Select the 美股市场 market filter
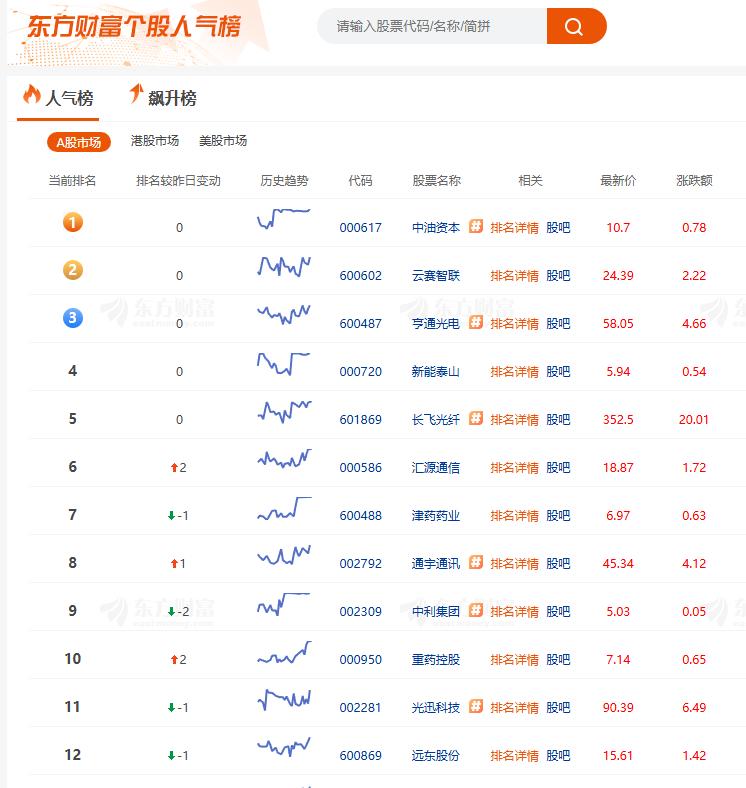 click(223, 141)
